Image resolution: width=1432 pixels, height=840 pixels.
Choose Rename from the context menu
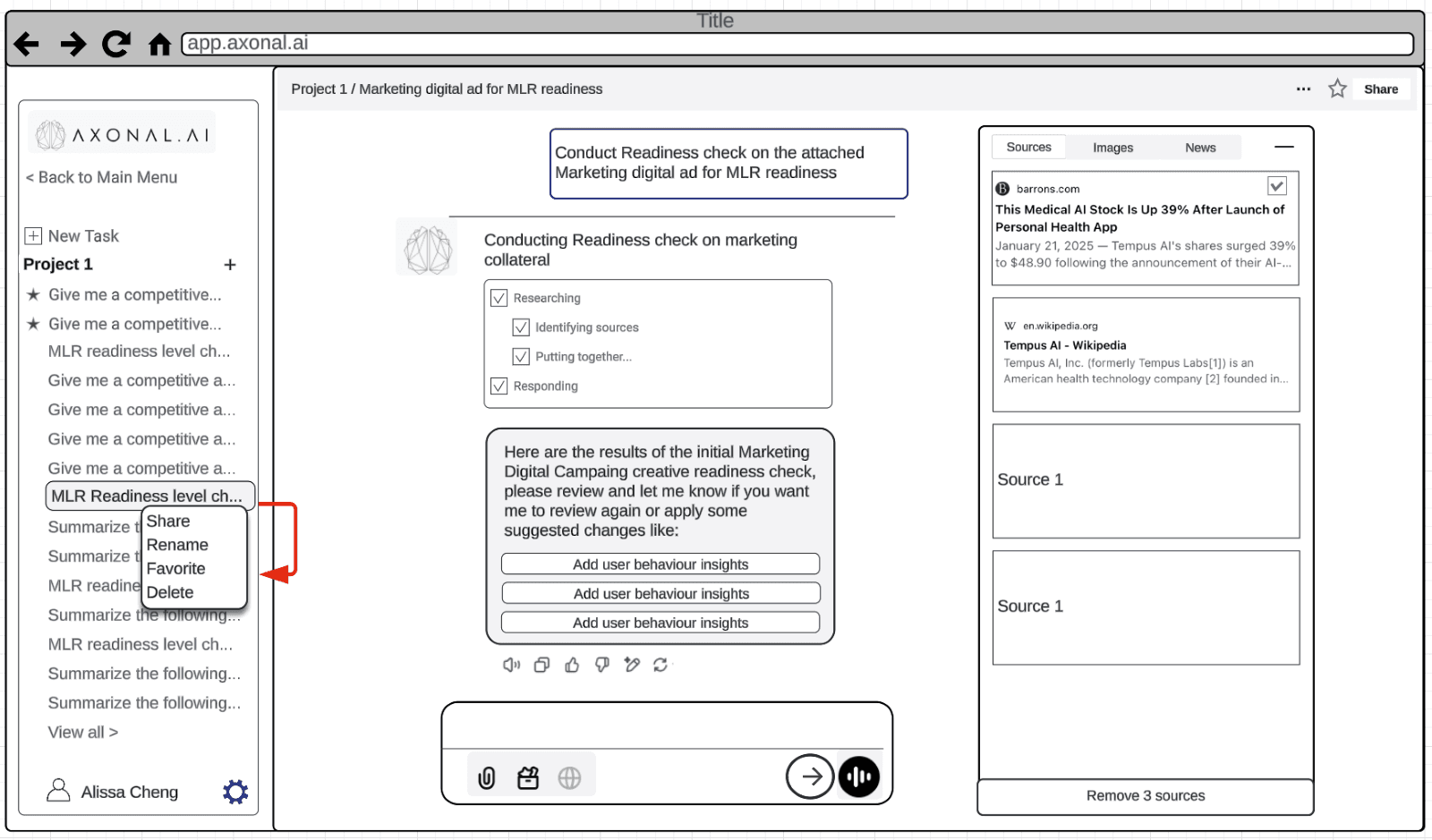[x=177, y=545]
